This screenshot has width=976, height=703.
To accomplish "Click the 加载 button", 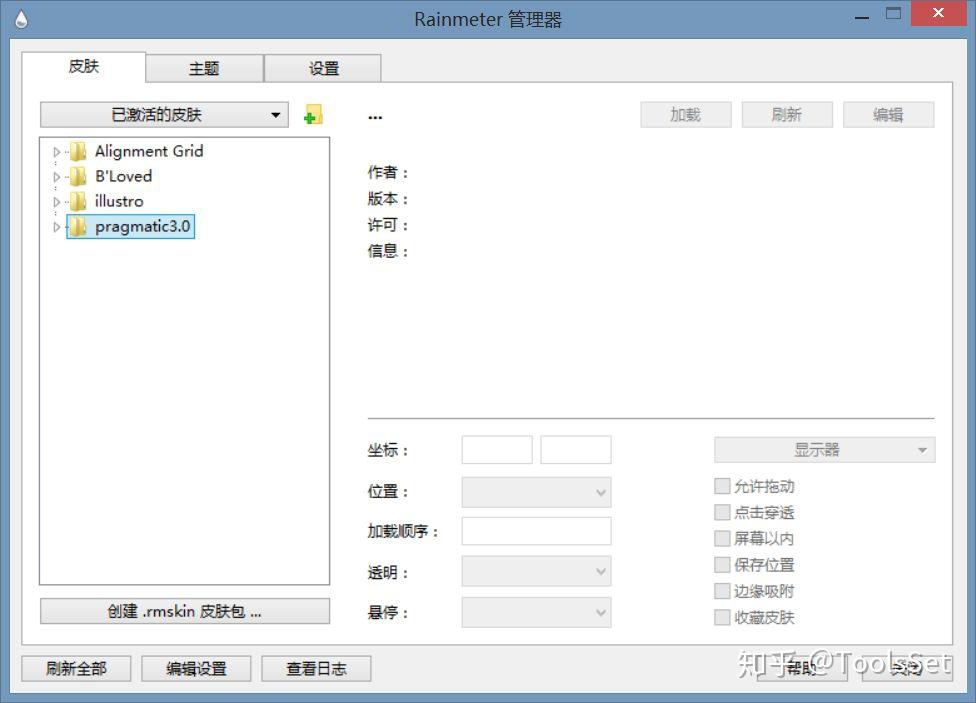I will tap(686, 115).
